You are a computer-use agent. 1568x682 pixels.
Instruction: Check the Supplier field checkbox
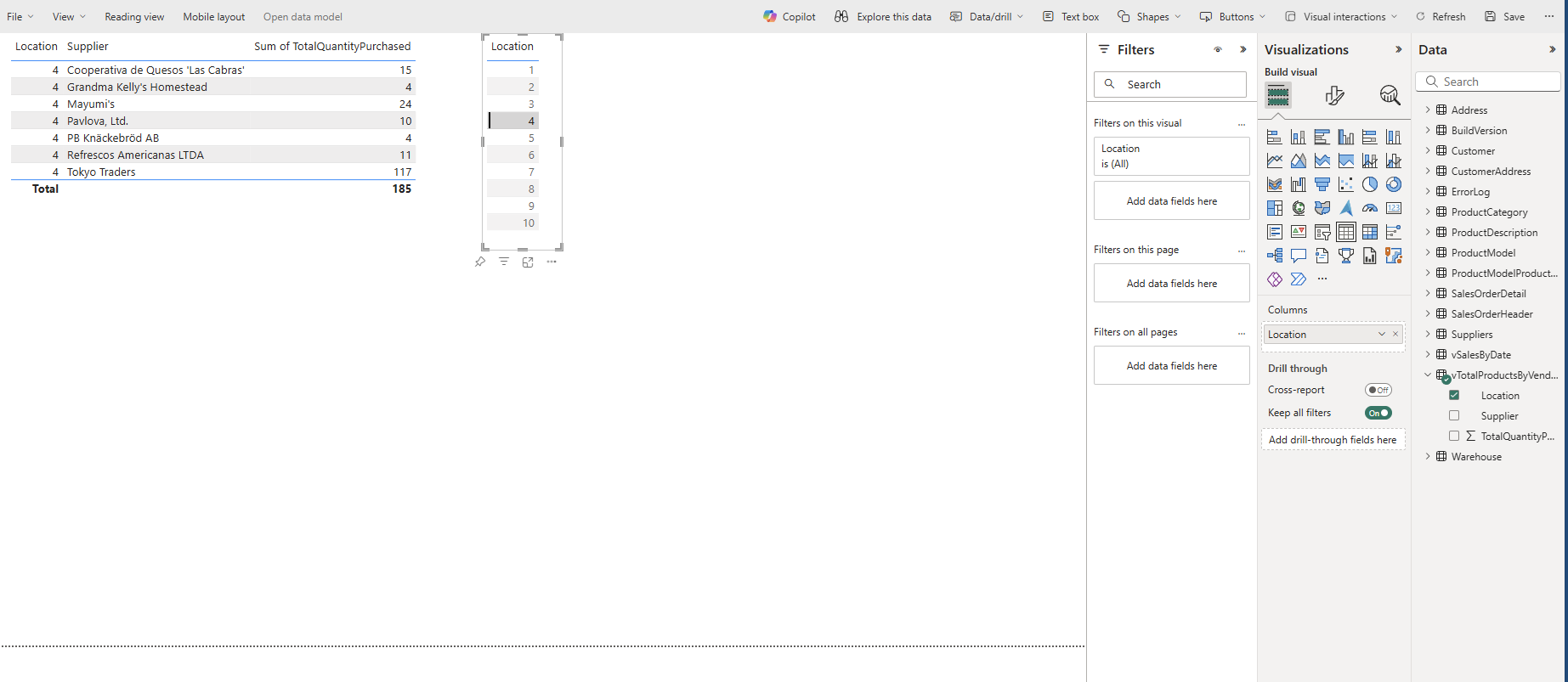pos(1454,415)
